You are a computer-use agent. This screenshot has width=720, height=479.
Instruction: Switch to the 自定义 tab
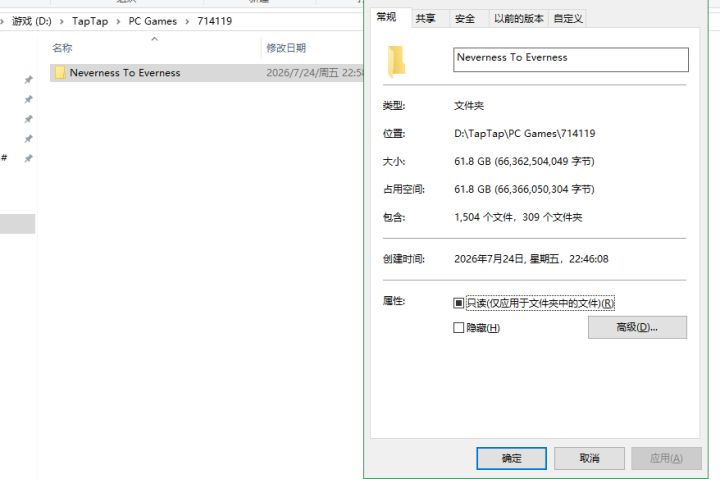tap(568, 19)
